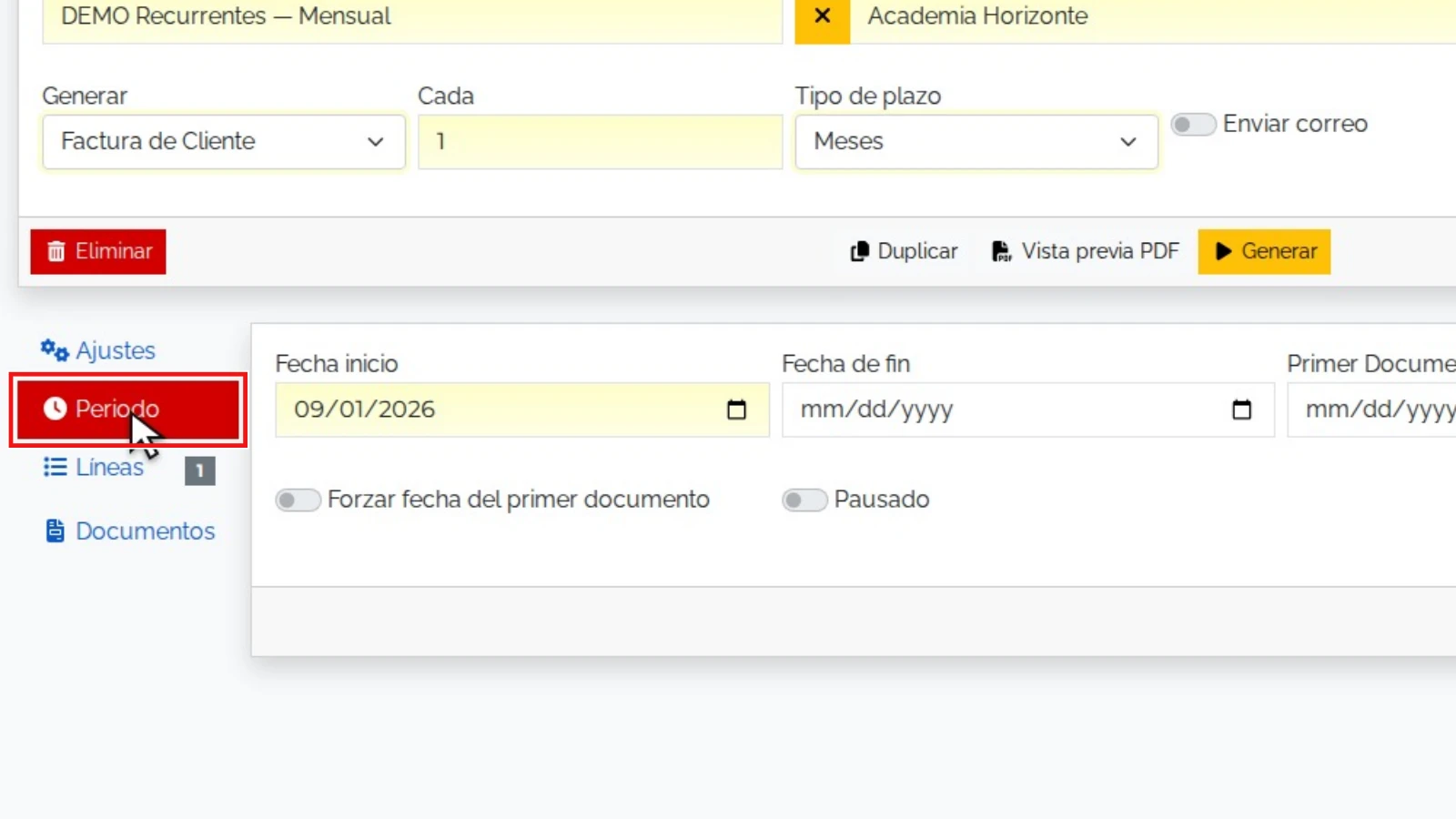Click the red Eliminar button
This screenshot has height=819, width=1456.
coord(98,252)
